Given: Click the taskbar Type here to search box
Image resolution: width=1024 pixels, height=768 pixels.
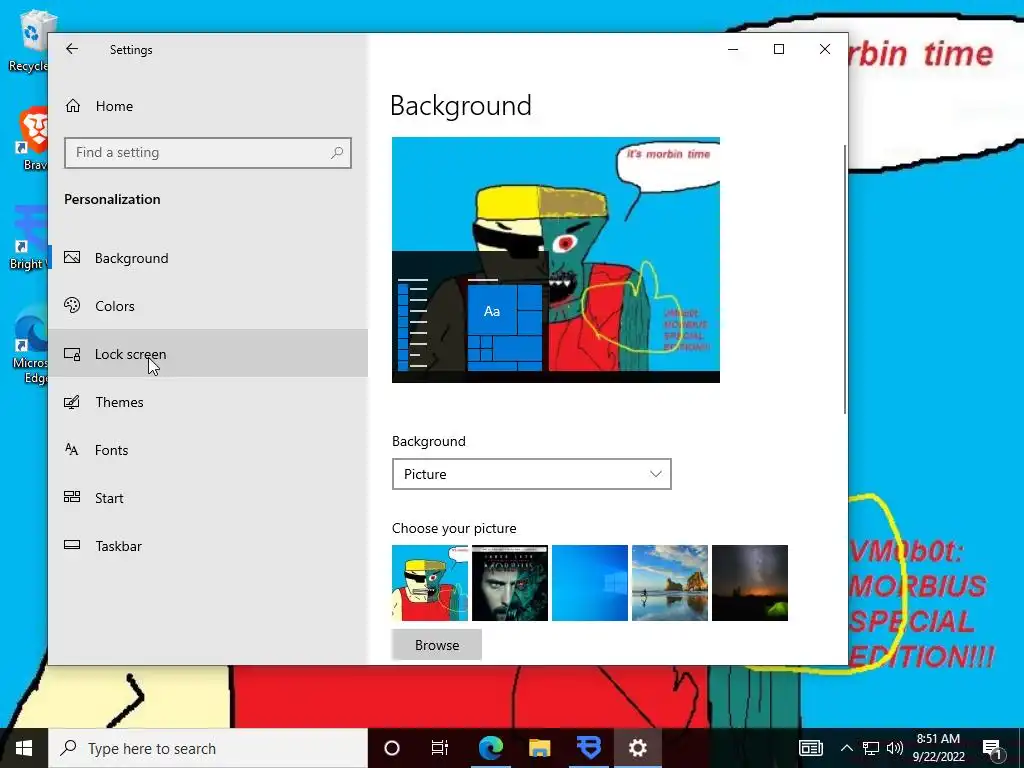Looking at the screenshot, I should pyautogui.click(x=208, y=748).
